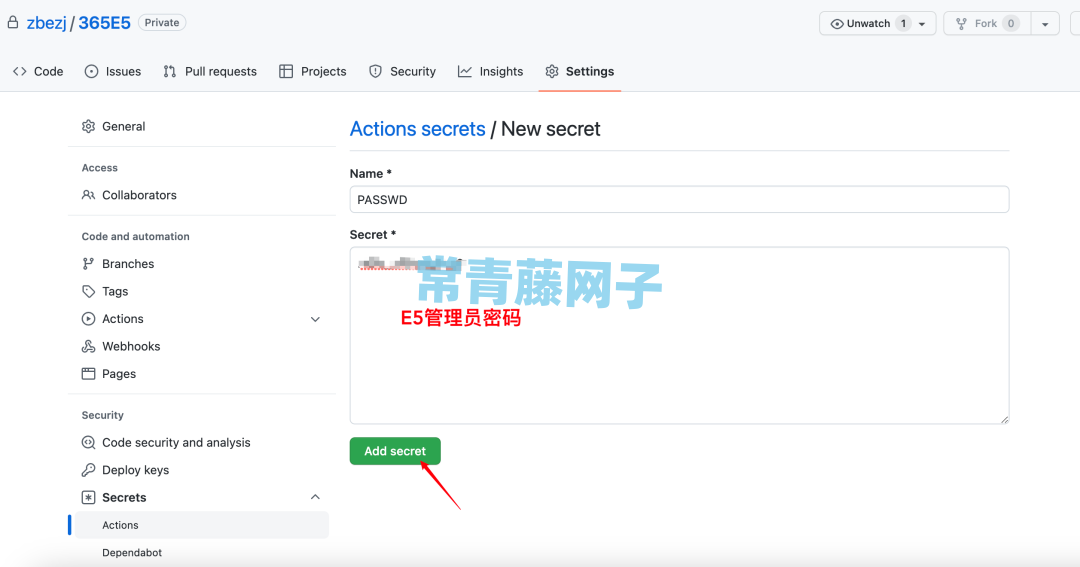Click the Fork icon
1080x567 pixels.
click(x=962, y=24)
